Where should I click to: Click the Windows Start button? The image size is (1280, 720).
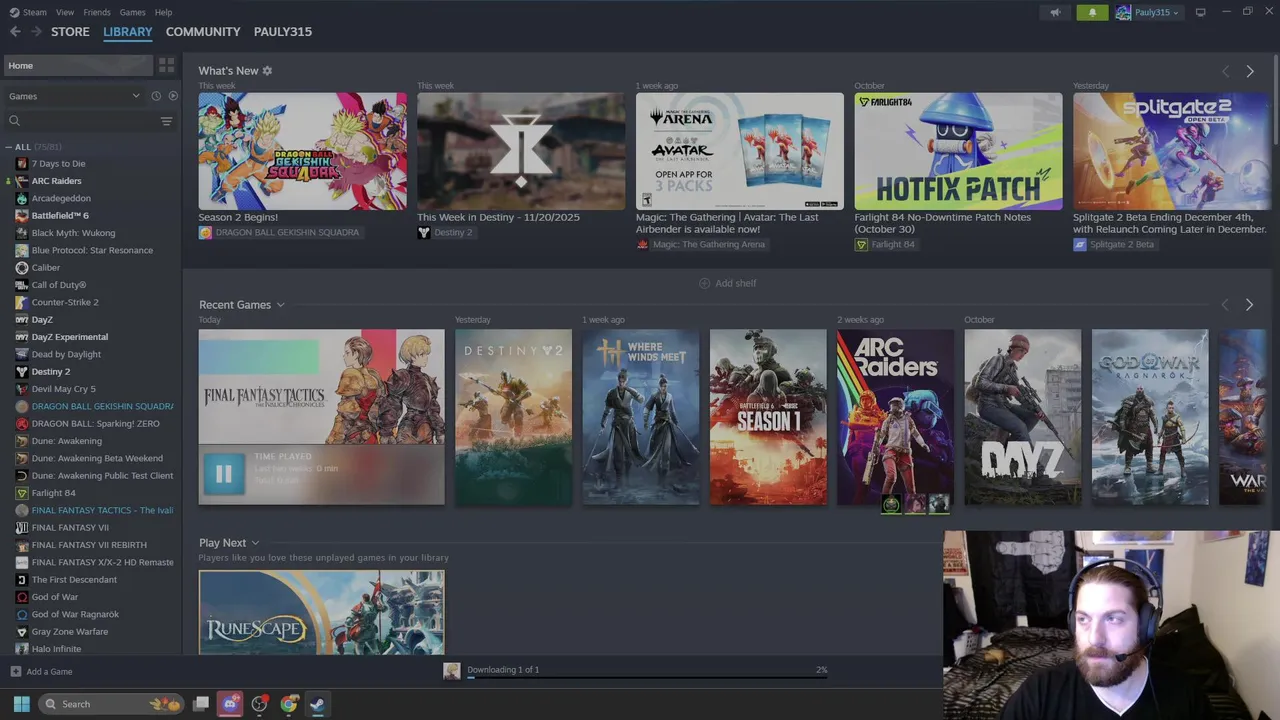(x=21, y=704)
